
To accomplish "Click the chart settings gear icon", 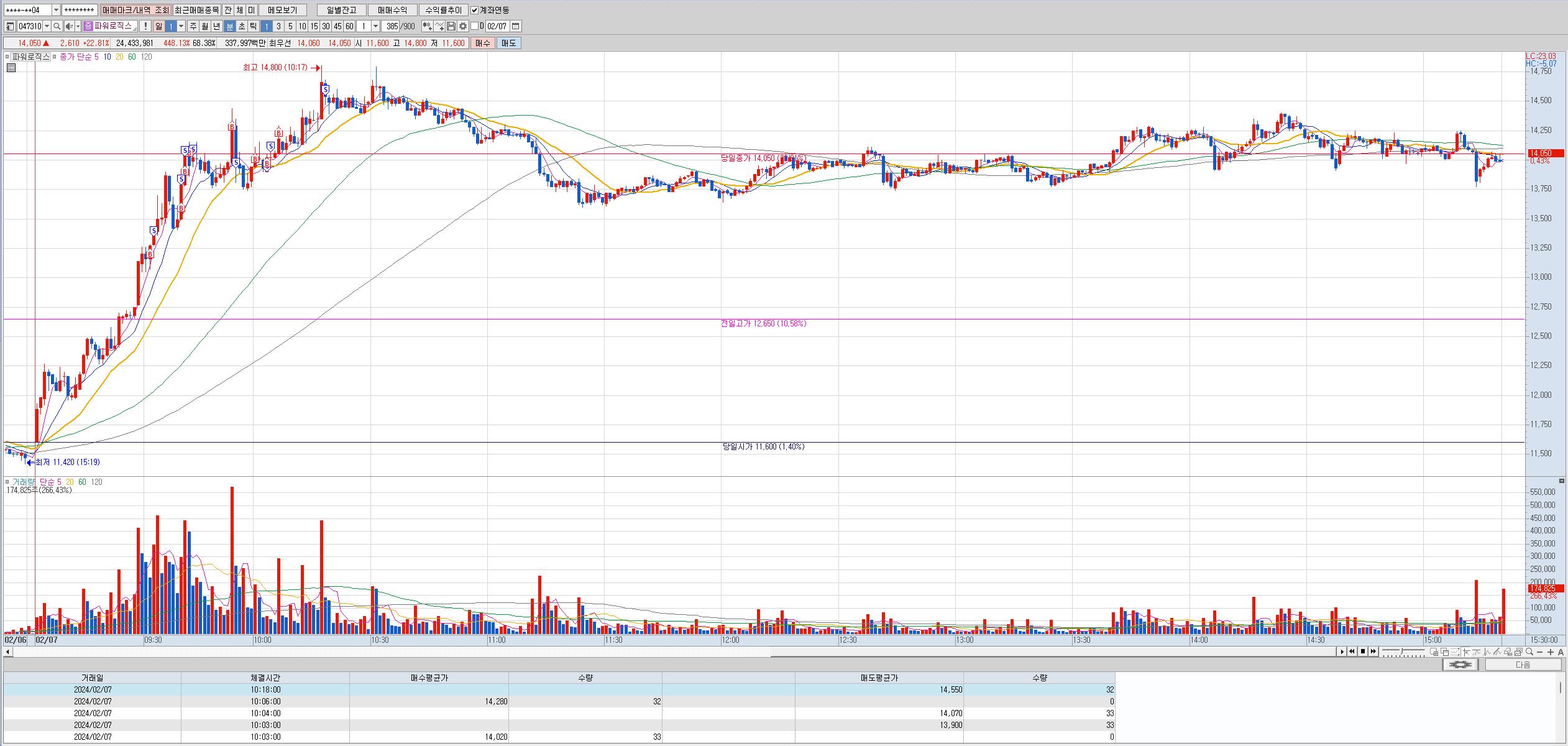I will [x=463, y=26].
